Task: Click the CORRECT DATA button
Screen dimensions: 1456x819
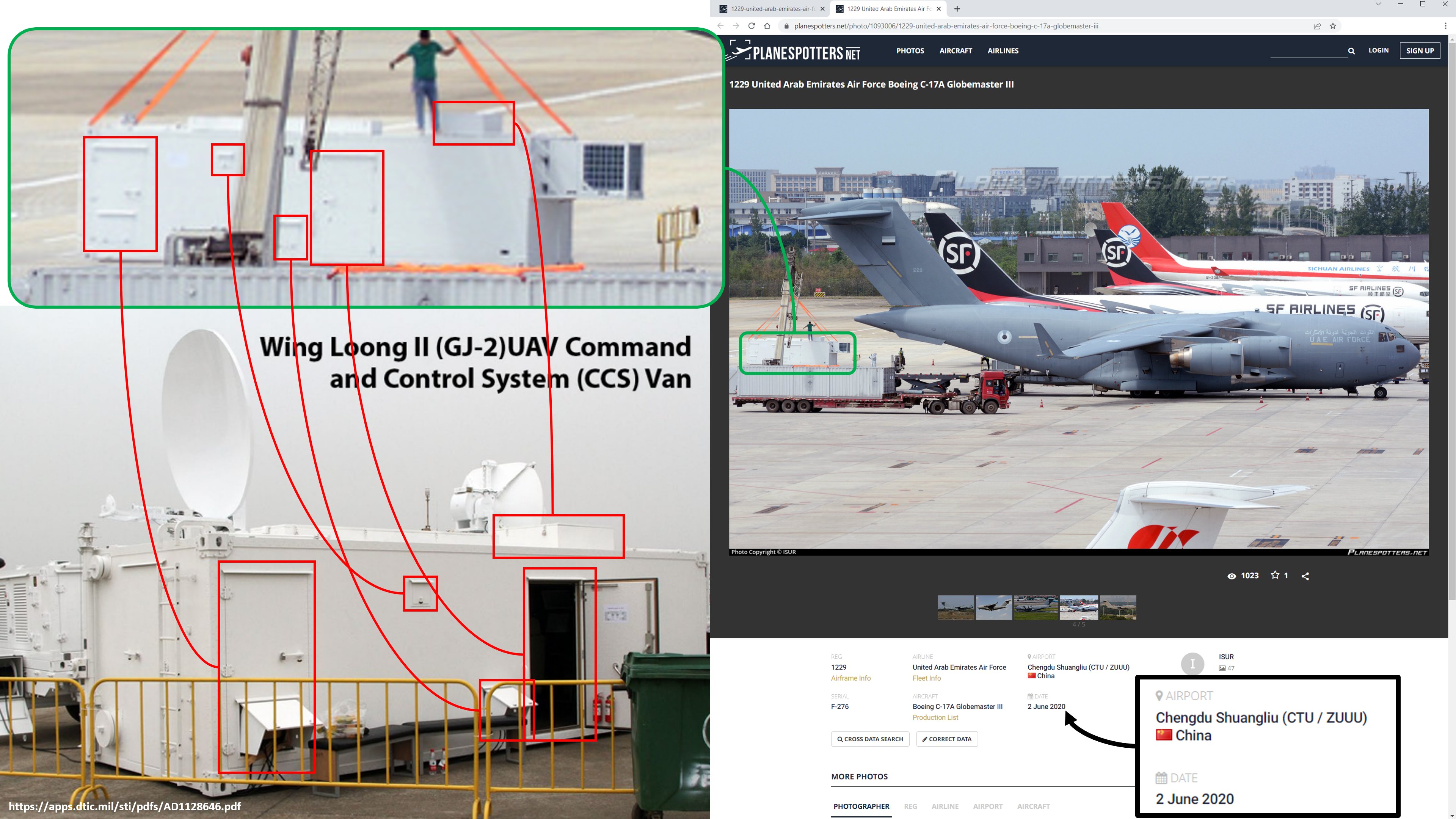Action: [947, 739]
